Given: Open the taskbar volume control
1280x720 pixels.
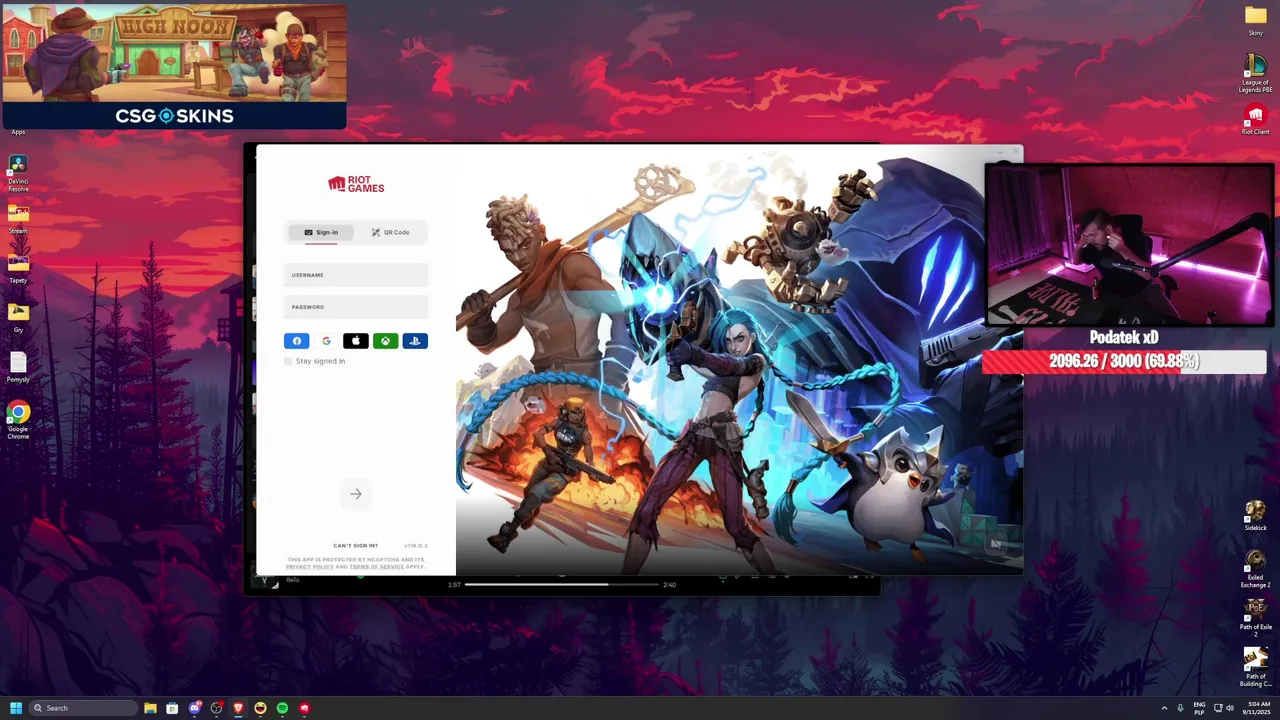Looking at the screenshot, I should (x=1230, y=708).
